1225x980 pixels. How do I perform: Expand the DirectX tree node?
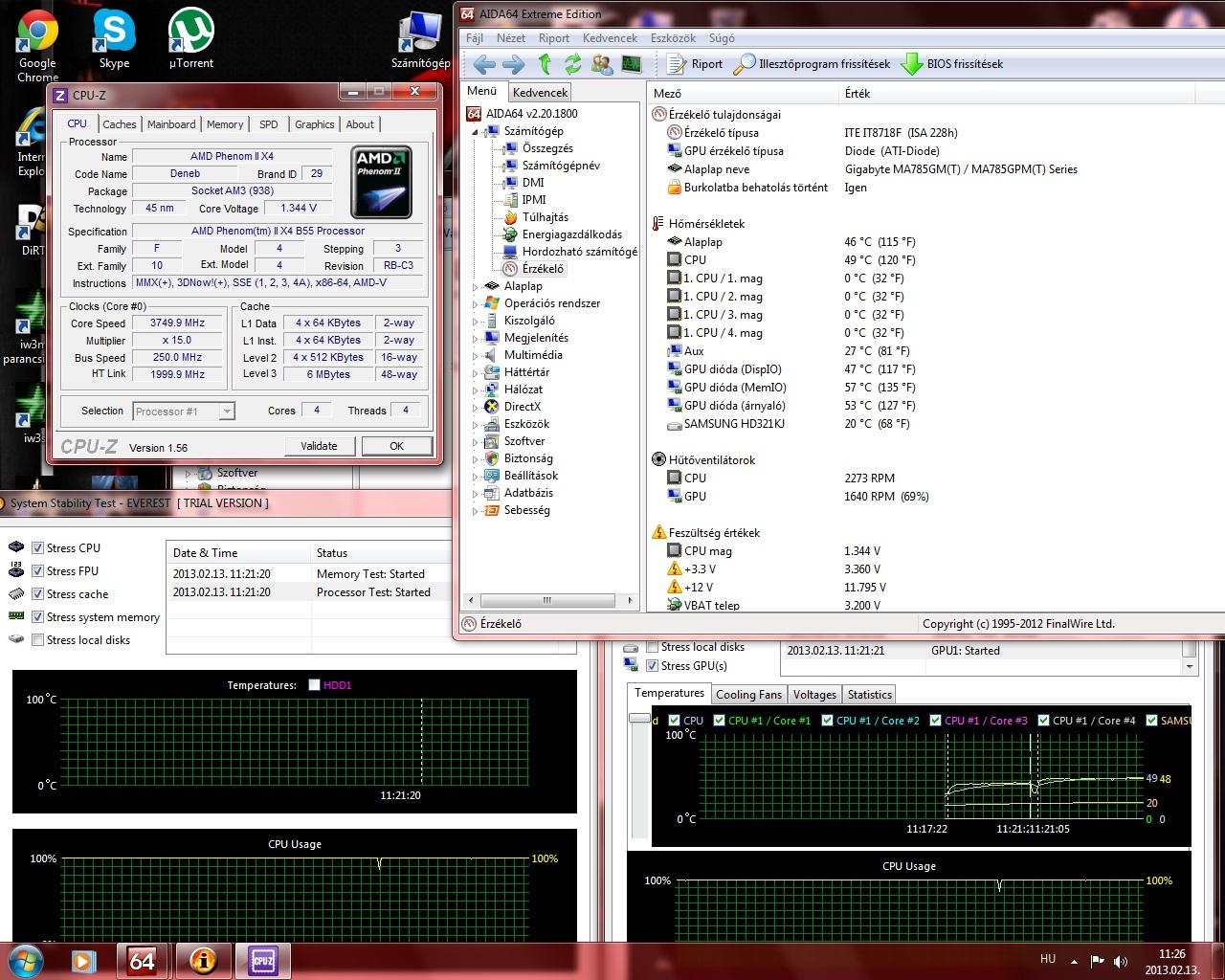[475, 407]
